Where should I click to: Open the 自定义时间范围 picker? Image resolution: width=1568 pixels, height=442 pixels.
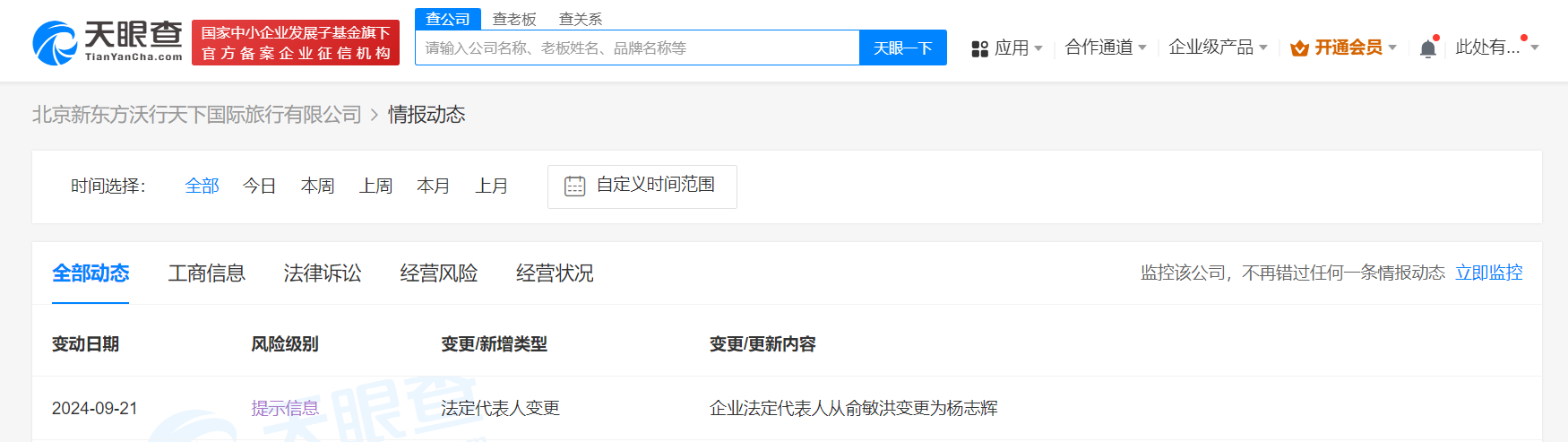pos(642,186)
